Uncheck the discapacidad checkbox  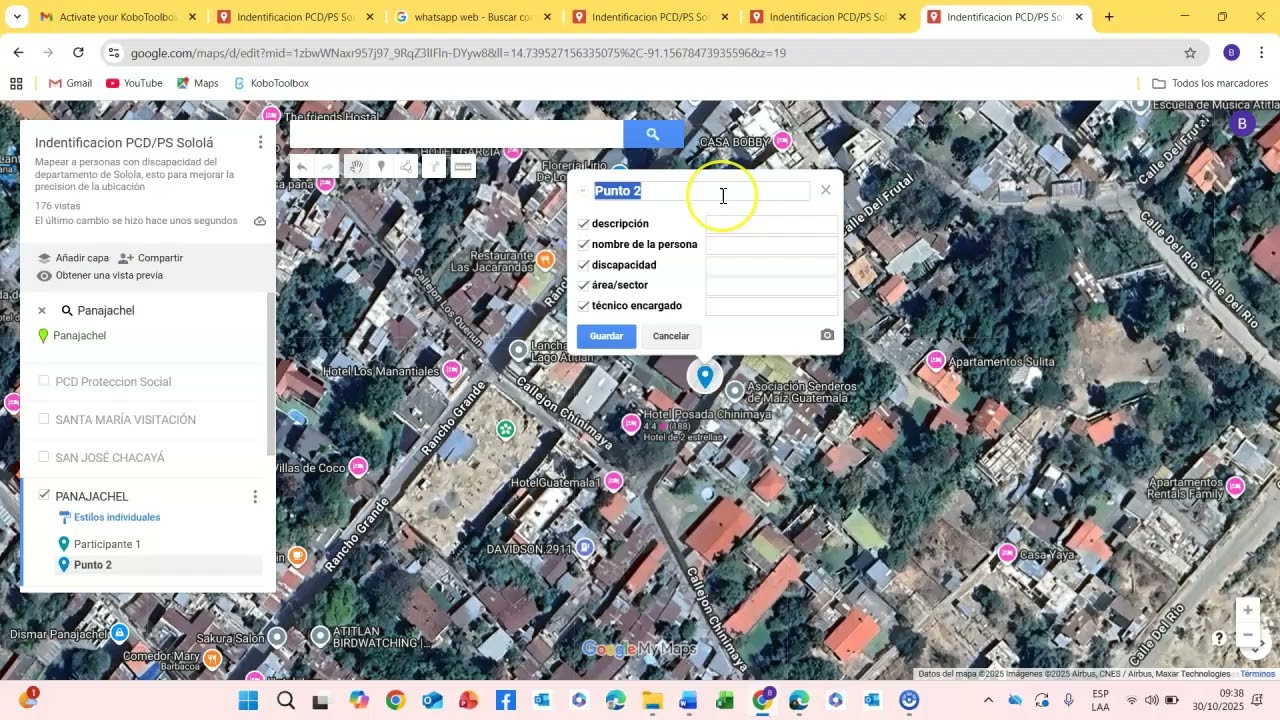583,265
